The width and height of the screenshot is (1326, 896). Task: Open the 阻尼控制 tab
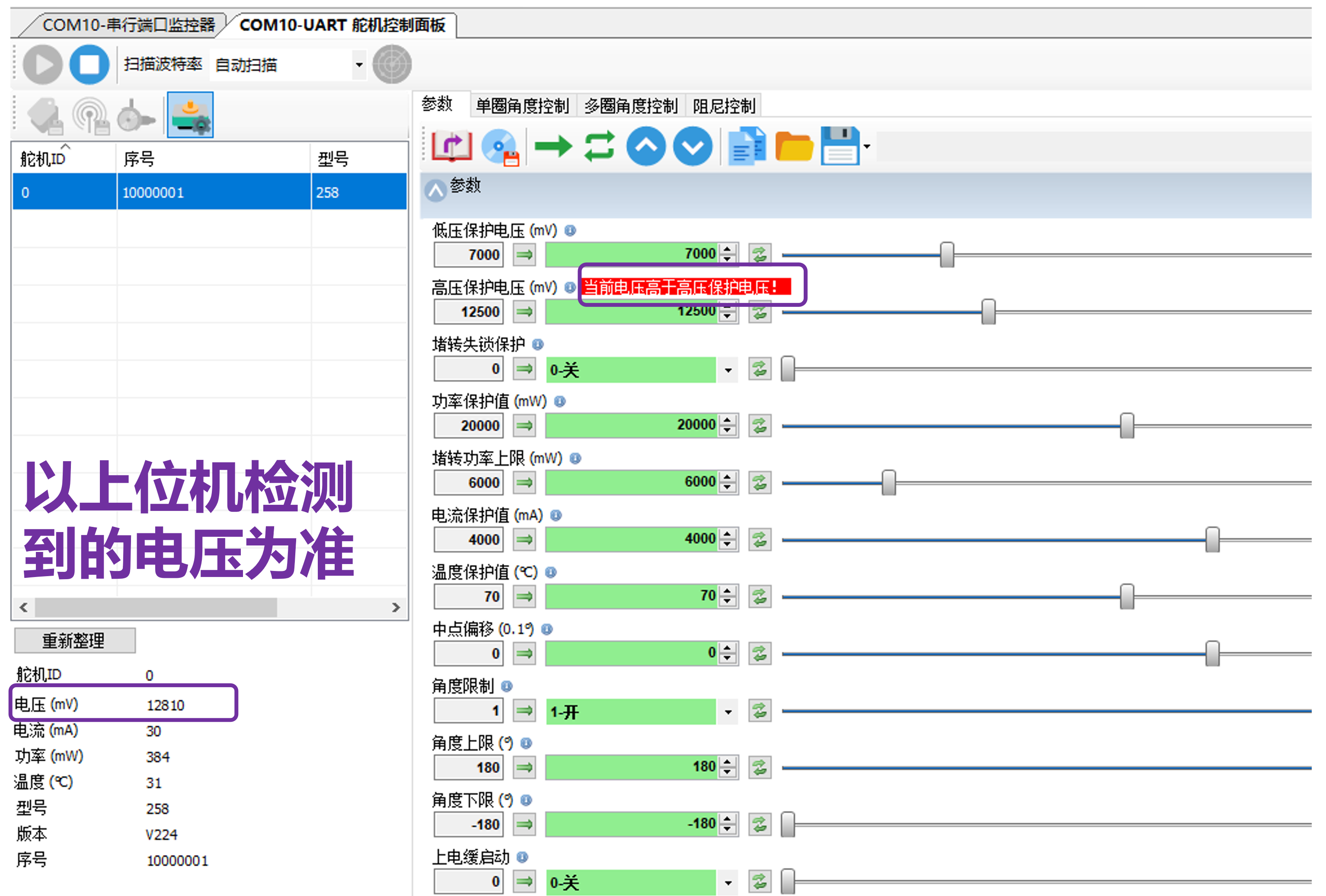point(724,105)
